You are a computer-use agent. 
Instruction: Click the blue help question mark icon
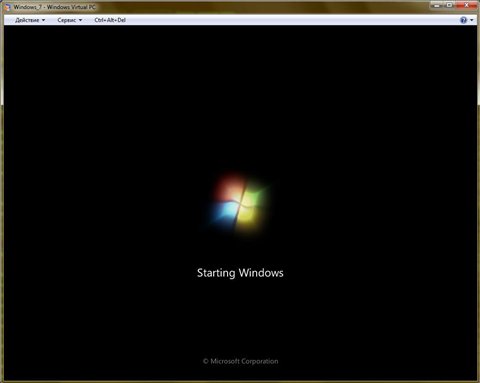(x=463, y=20)
